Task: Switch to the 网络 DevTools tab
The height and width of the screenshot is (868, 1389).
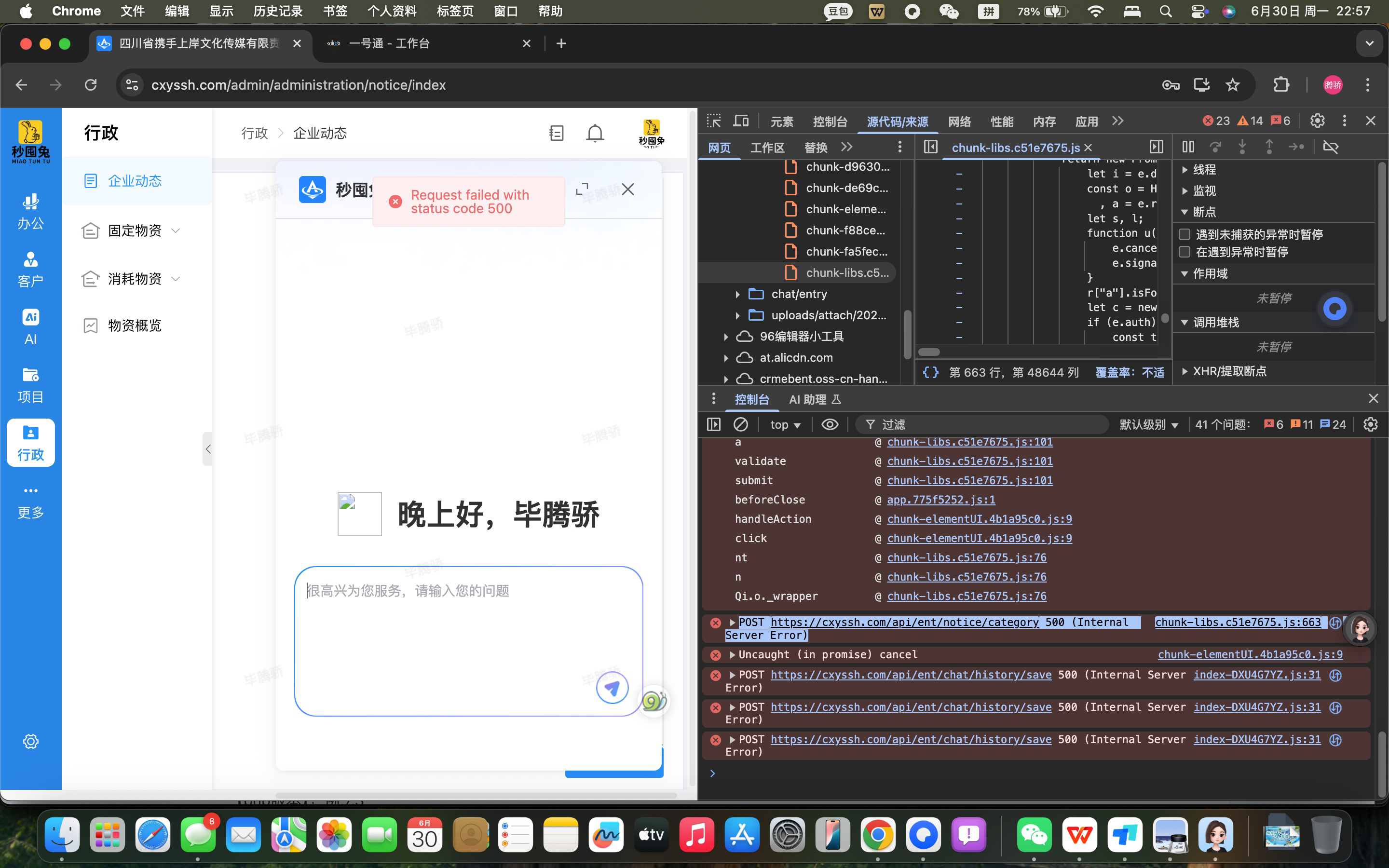Action: coord(959,121)
